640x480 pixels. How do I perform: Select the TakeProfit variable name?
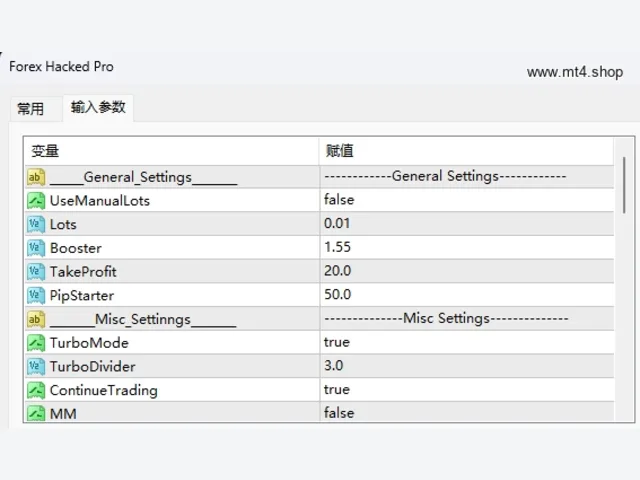point(83,272)
